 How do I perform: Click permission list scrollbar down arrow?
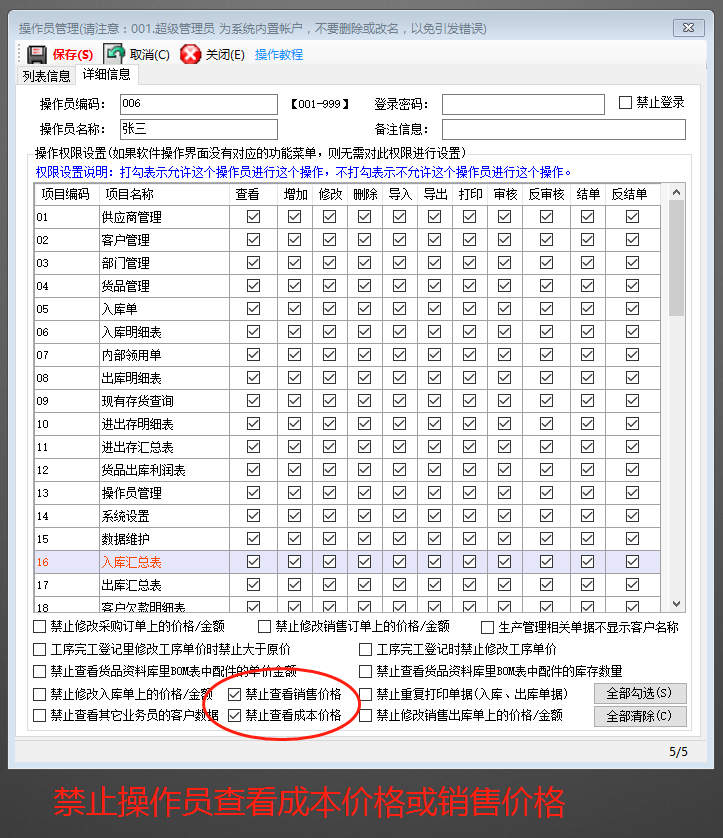(x=676, y=603)
